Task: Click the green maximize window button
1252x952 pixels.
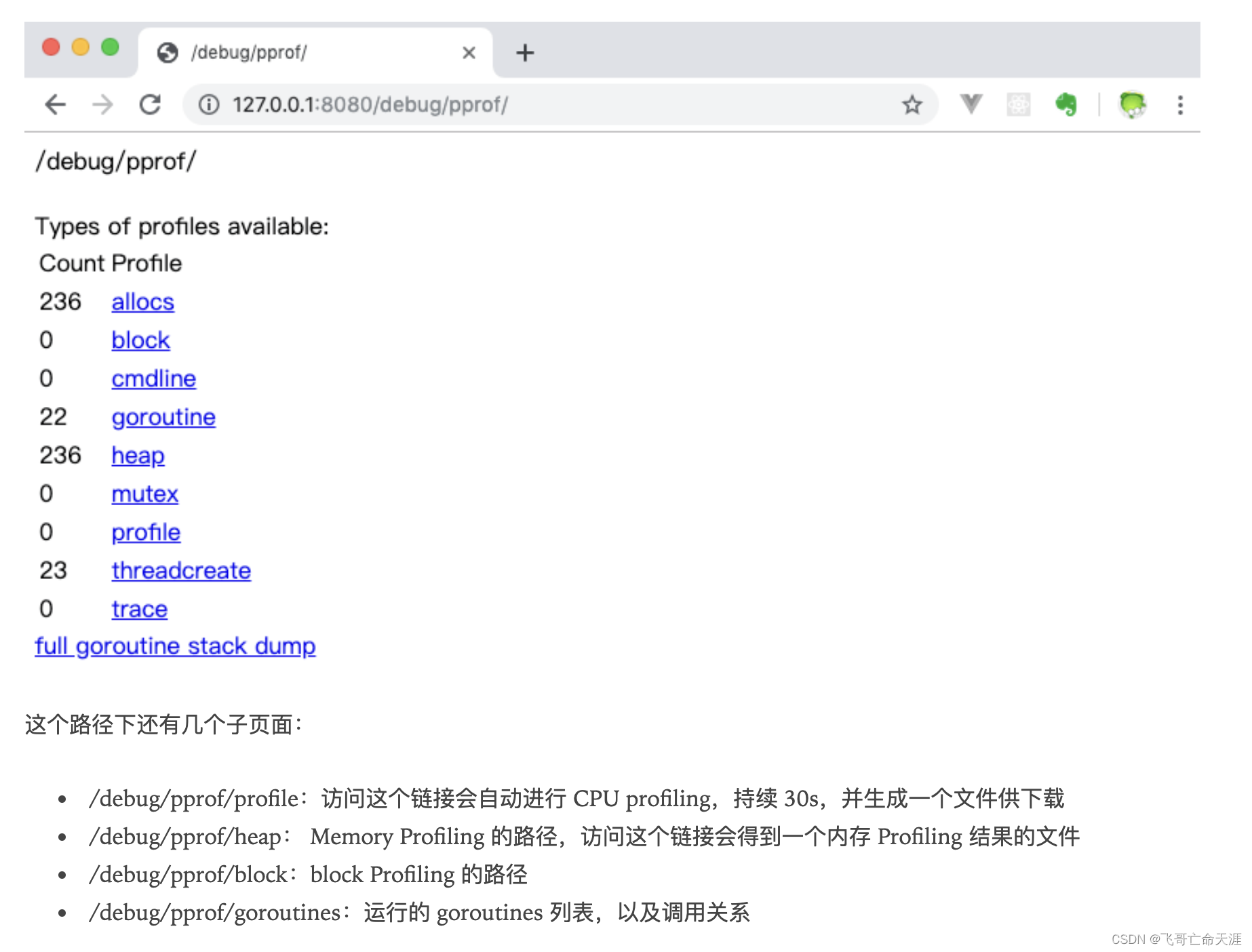Action: pos(110,47)
